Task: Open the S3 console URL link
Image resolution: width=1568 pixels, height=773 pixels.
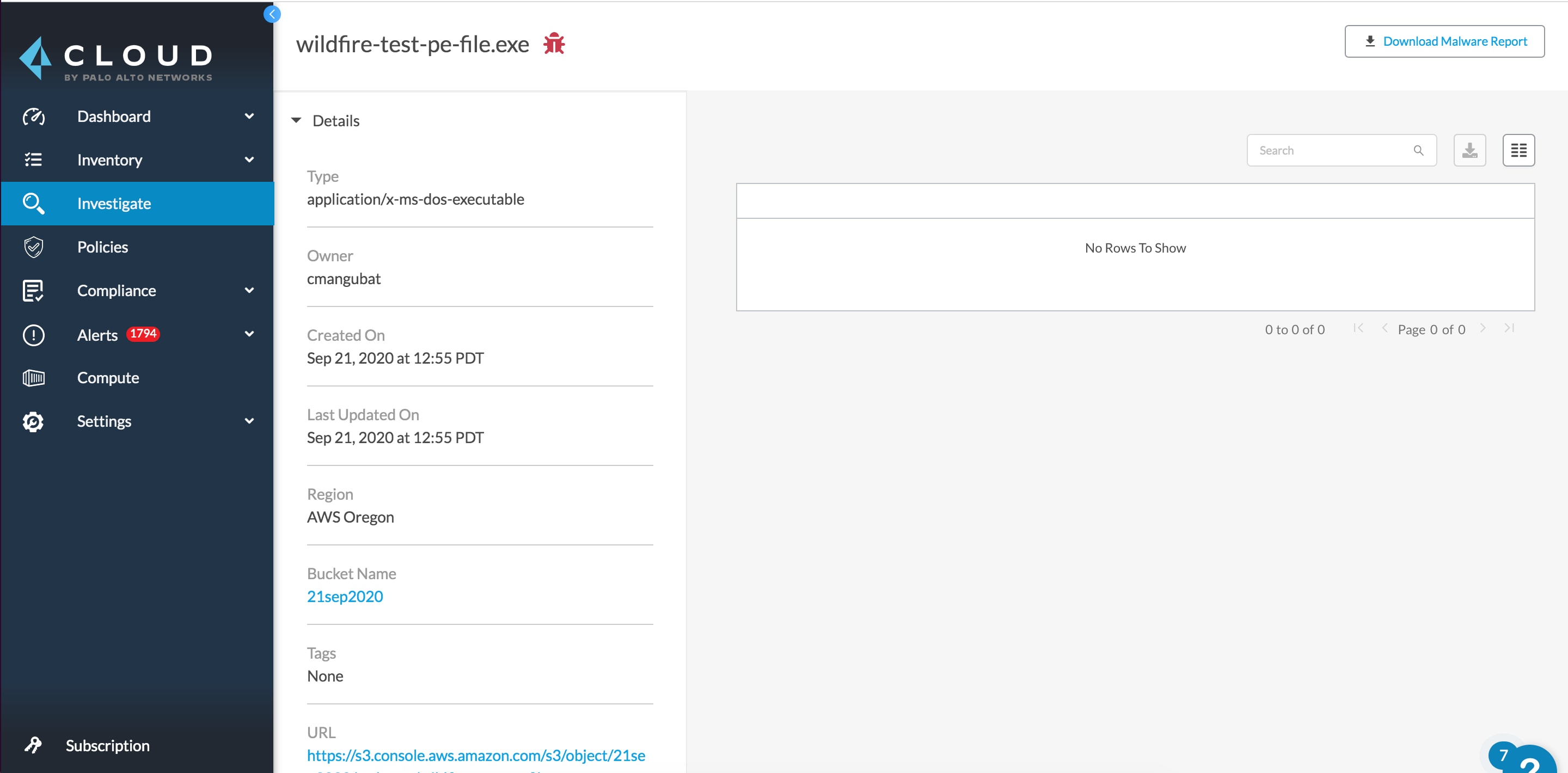Action: pyautogui.click(x=475, y=756)
